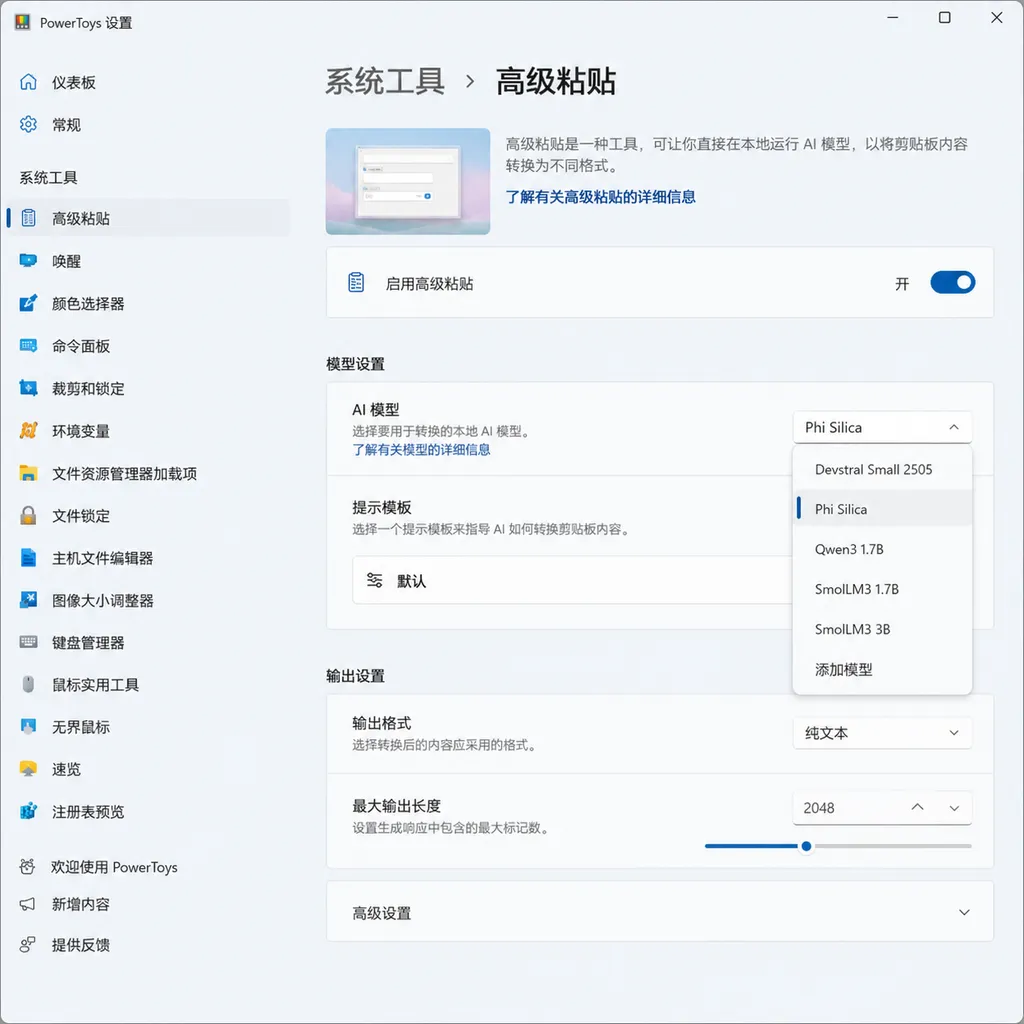Turn off the 启用高级粘贴 switch

click(952, 282)
